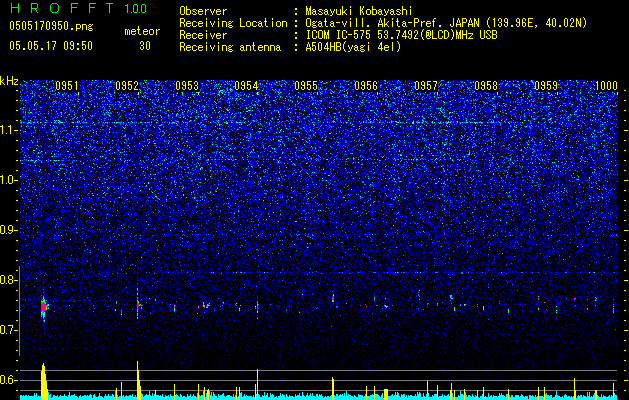Select the 0958 time marker
This screenshot has height=400, width=629.
pos(486,86)
